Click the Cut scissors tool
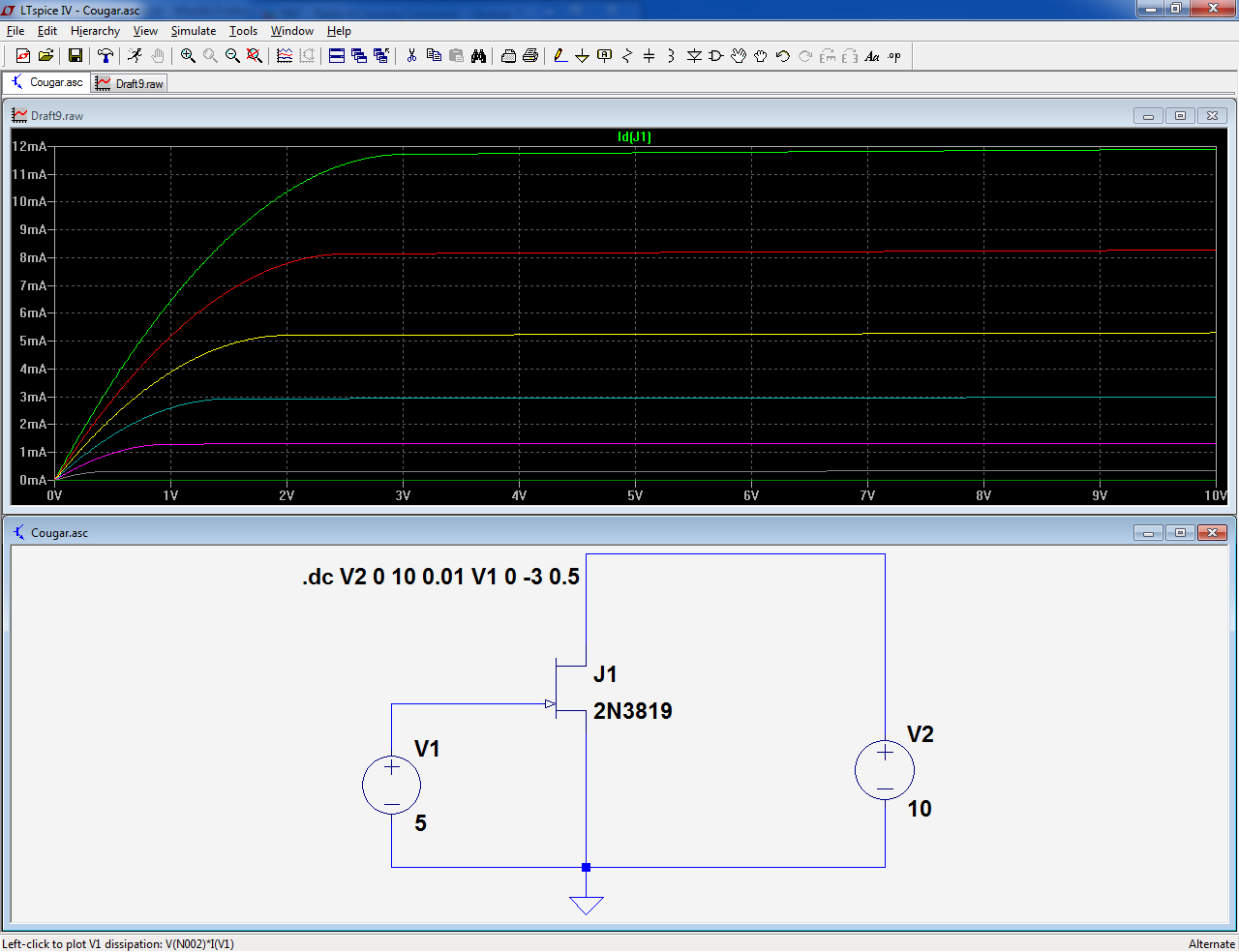The height and width of the screenshot is (952, 1239). tap(411, 56)
